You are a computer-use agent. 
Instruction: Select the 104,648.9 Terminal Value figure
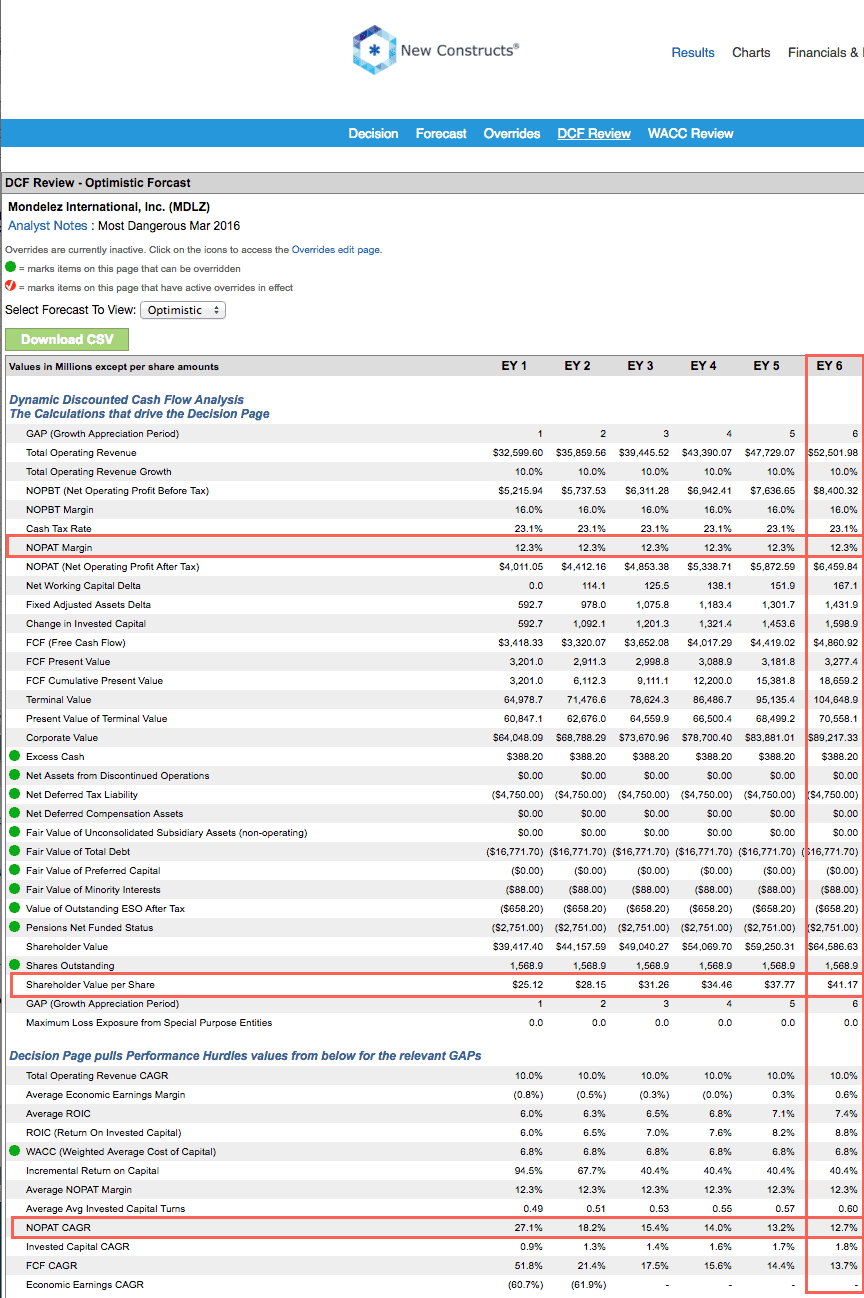pos(834,700)
